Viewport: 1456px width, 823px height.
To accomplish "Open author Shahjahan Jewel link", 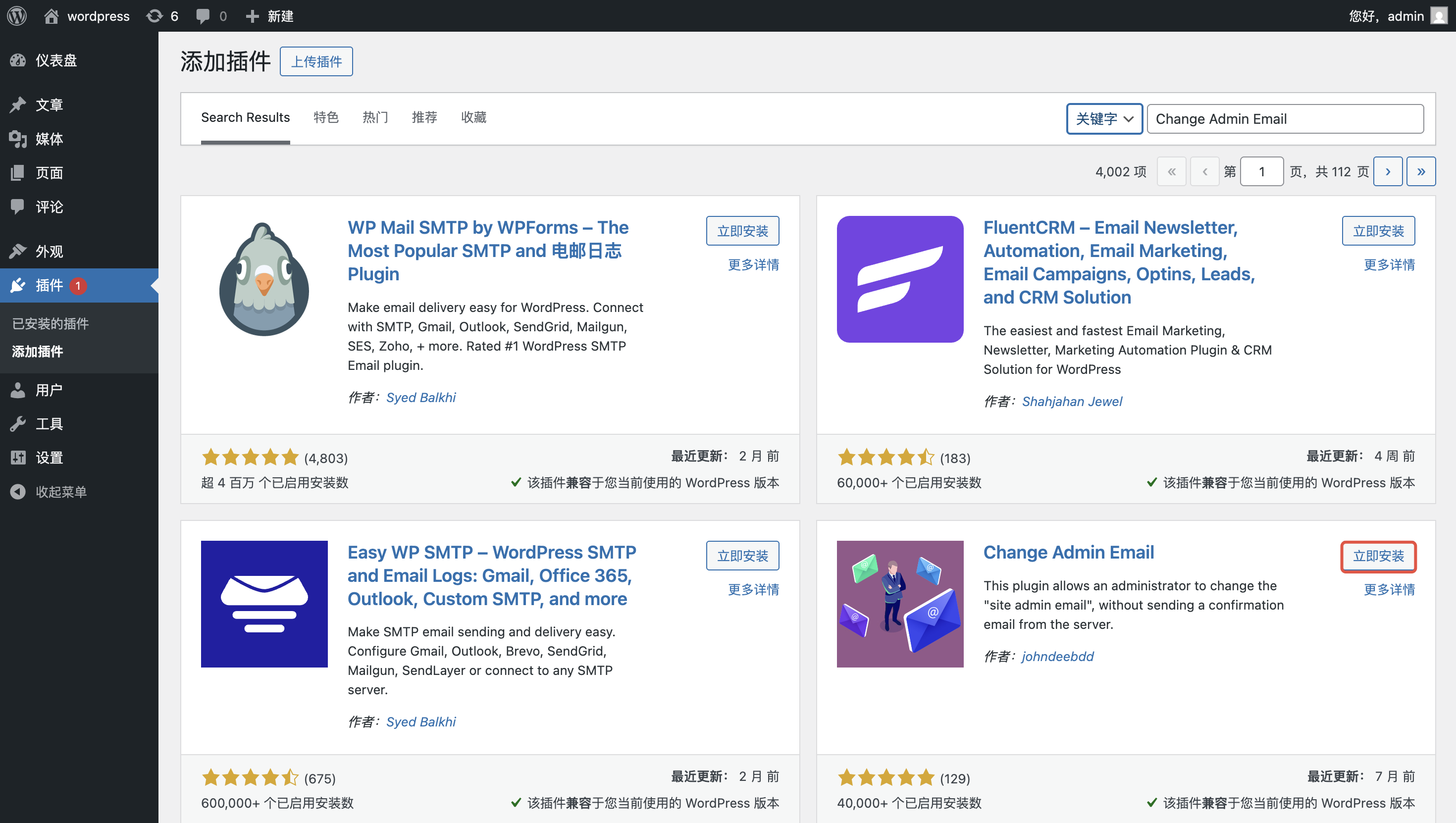I will 1072,401.
